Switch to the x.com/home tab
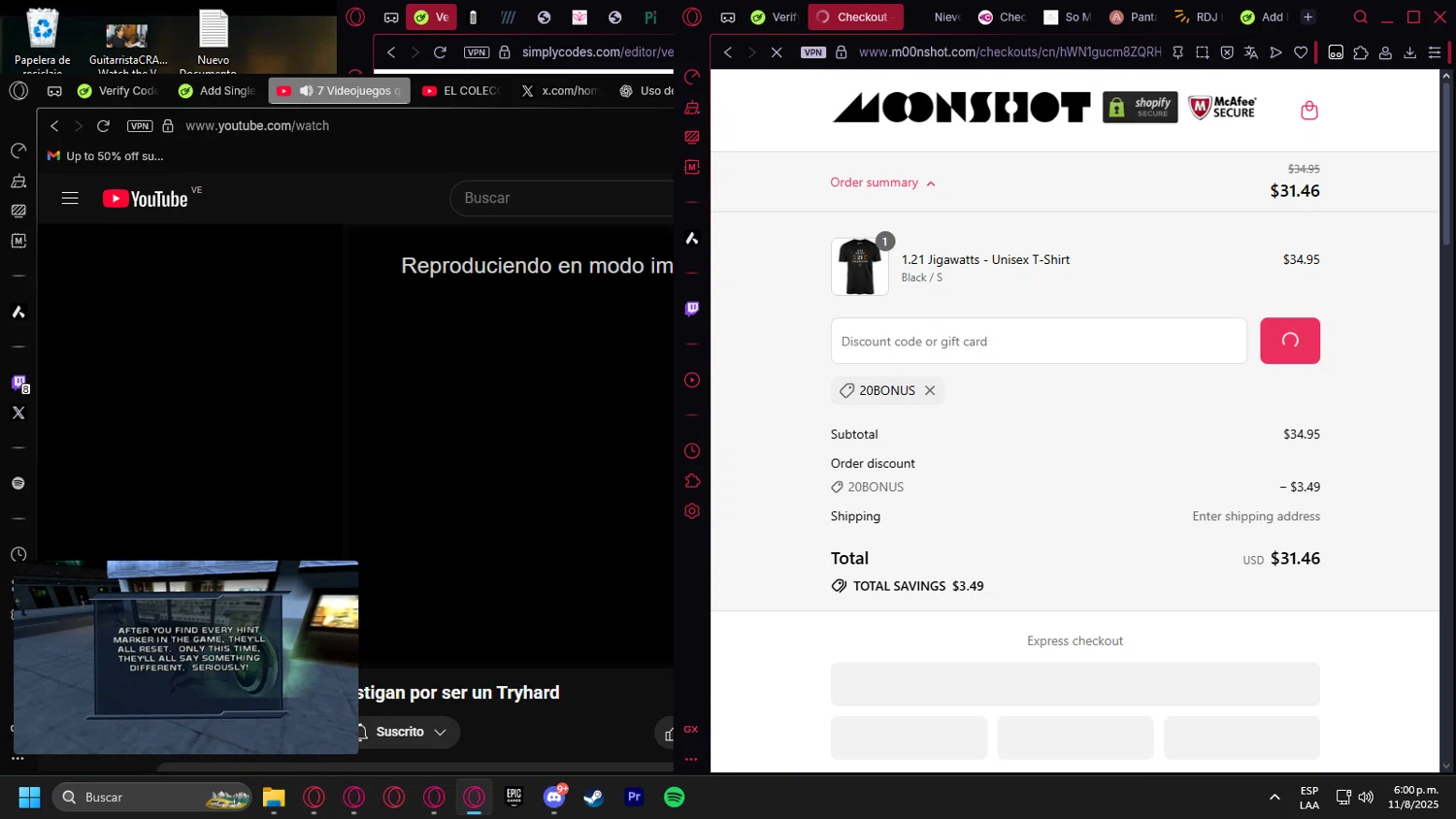Viewport: 1456px width, 819px height. [x=559, y=90]
